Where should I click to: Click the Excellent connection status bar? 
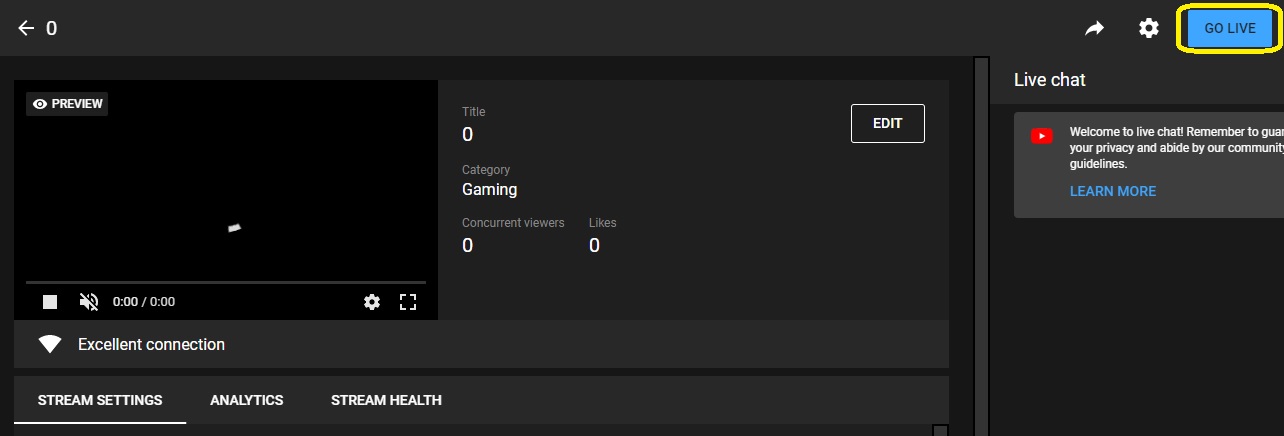481,344
